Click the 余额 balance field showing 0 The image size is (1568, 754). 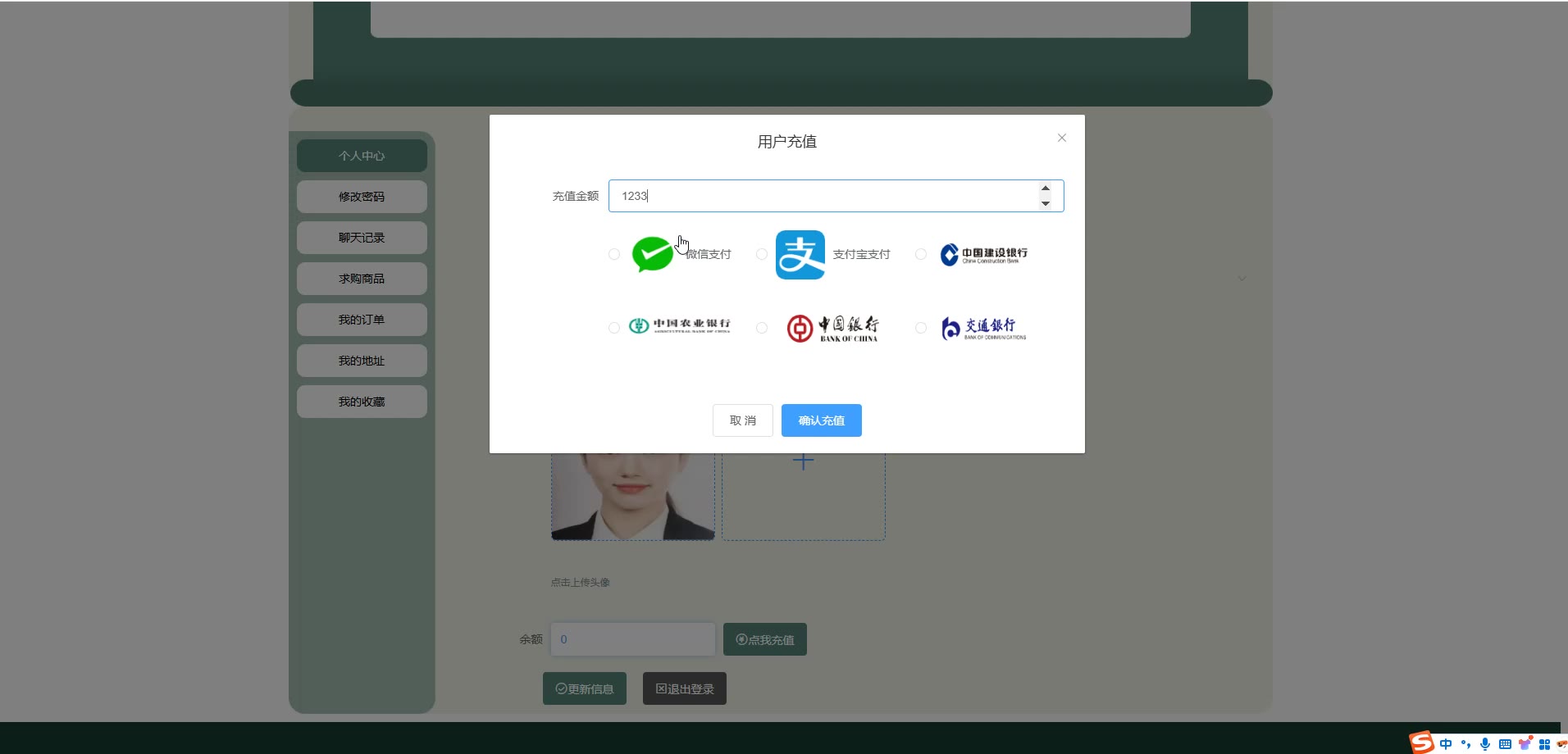tap(633, 639)
